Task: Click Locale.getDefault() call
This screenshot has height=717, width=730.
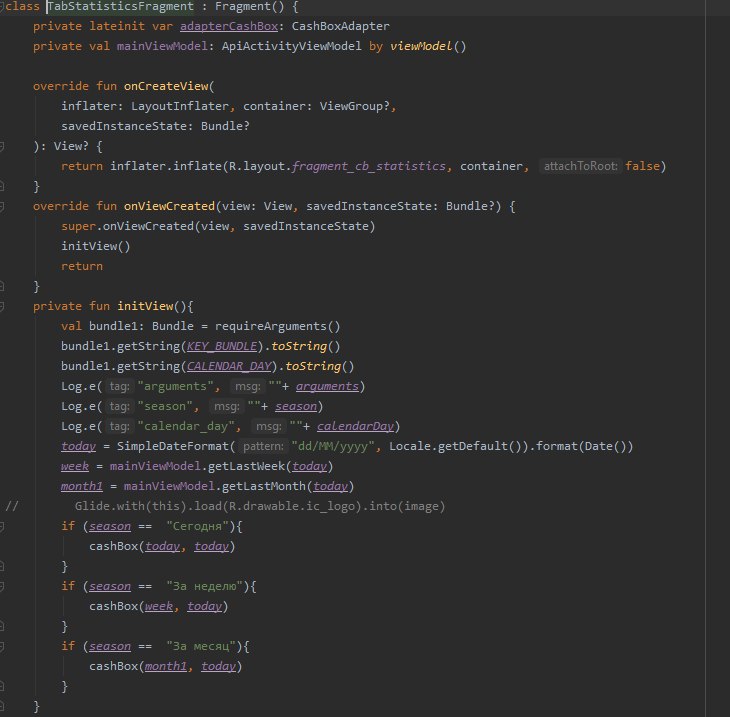Action: click(455, 446)
